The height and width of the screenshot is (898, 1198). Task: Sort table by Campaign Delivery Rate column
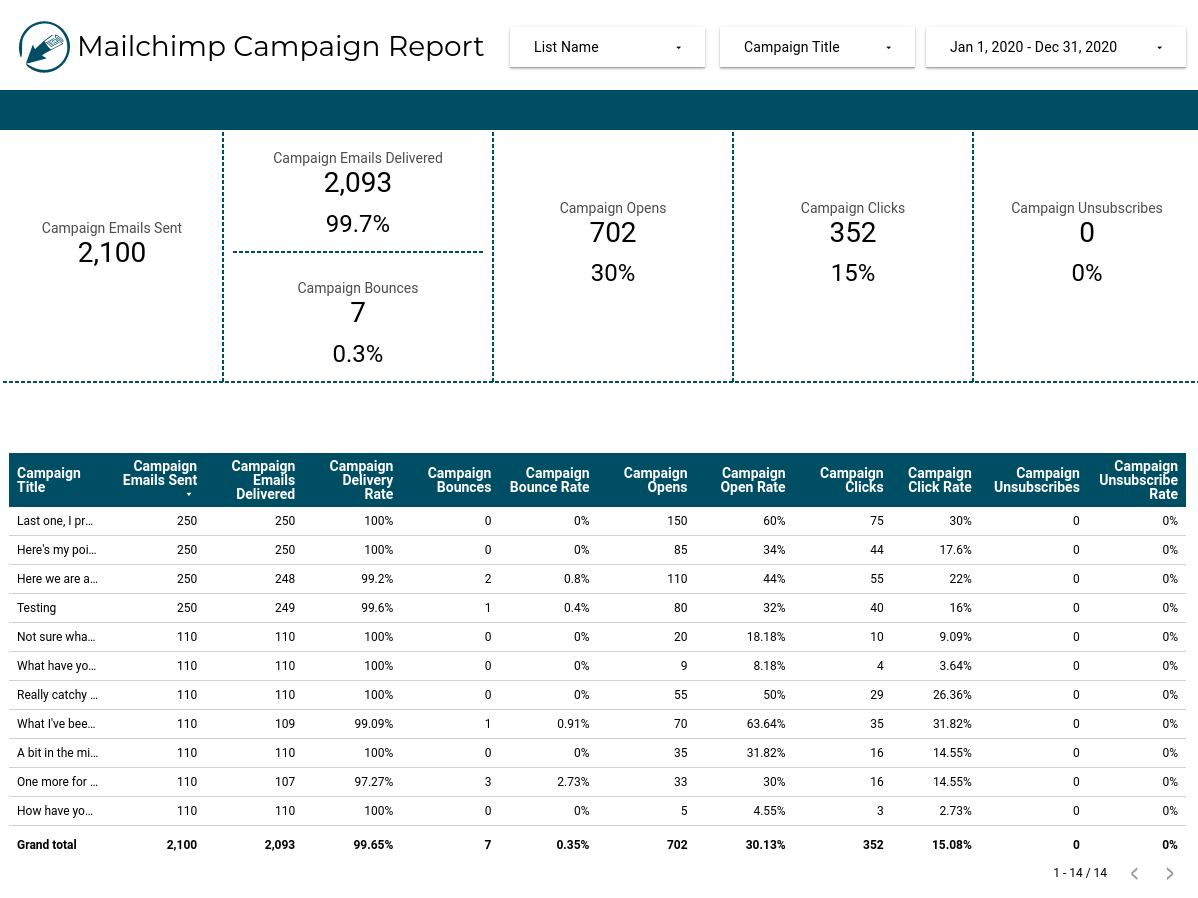[361, 479]
